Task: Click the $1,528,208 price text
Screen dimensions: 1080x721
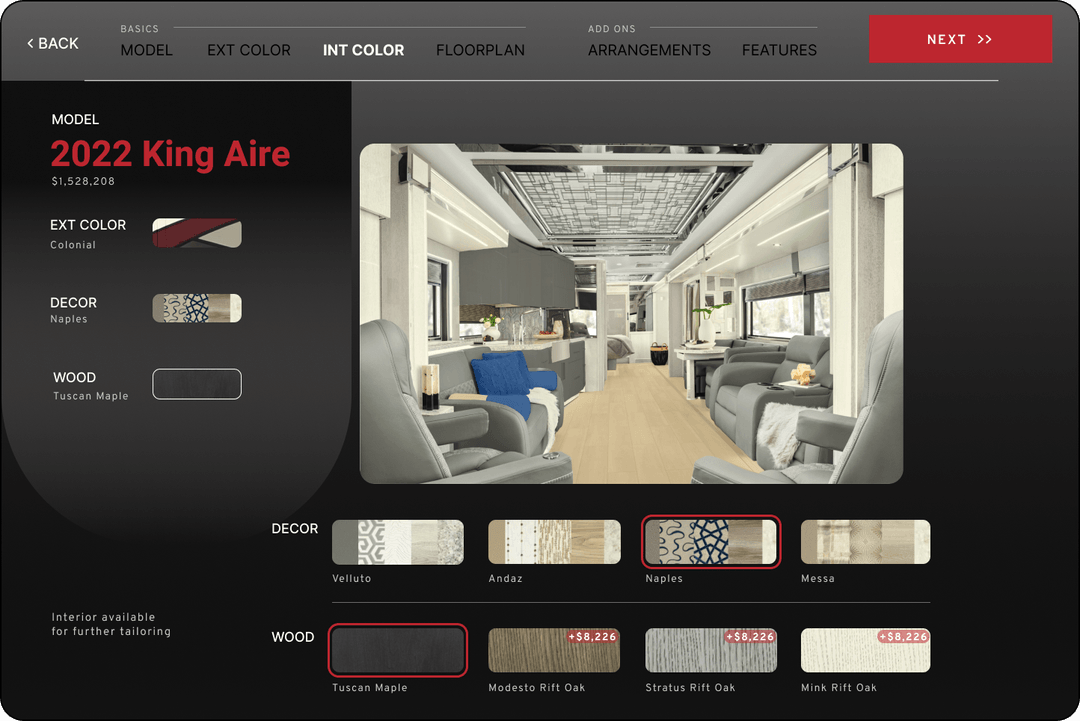Action: point(83,181)
